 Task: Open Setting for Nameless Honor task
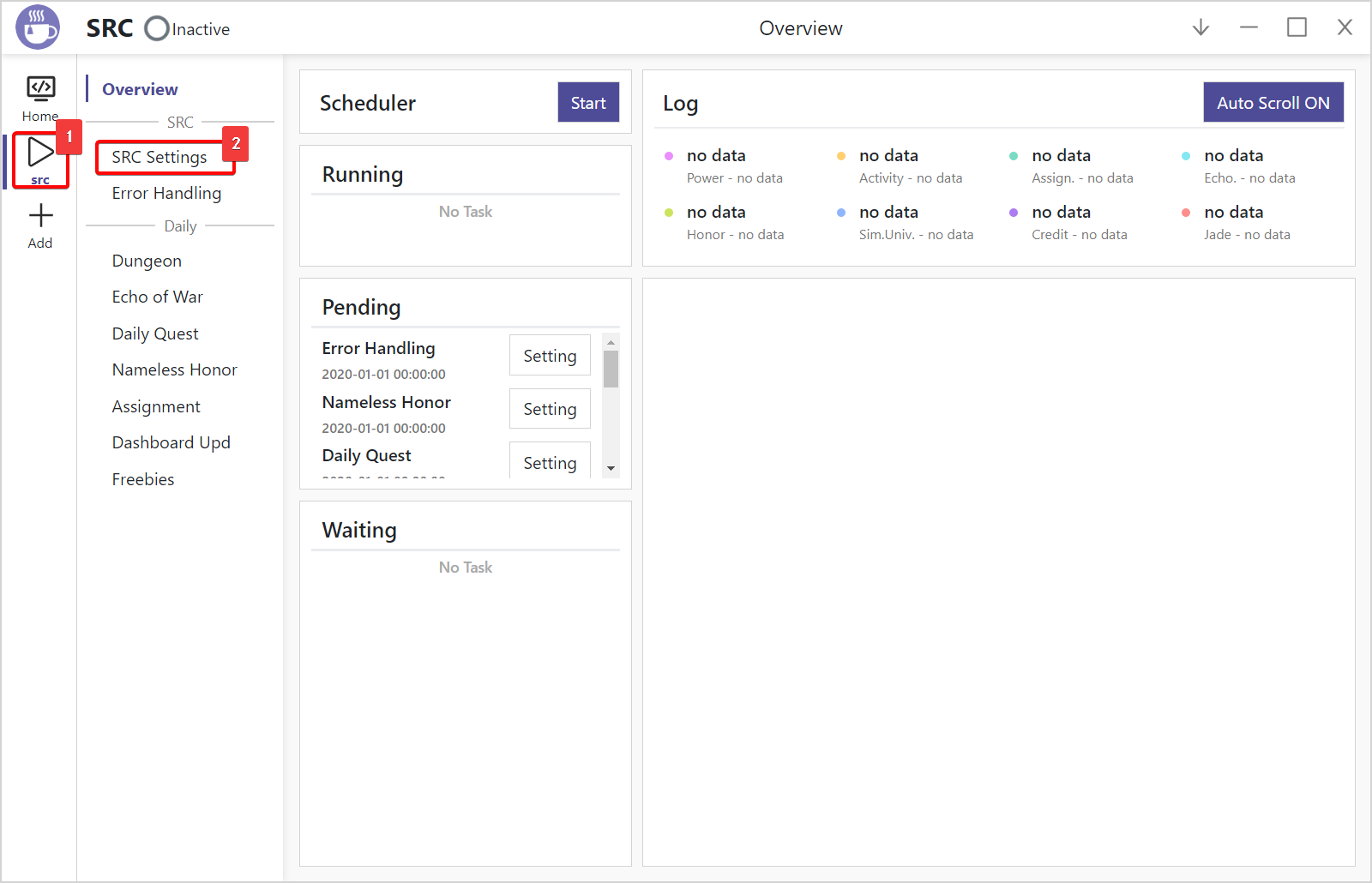[550, 408]
